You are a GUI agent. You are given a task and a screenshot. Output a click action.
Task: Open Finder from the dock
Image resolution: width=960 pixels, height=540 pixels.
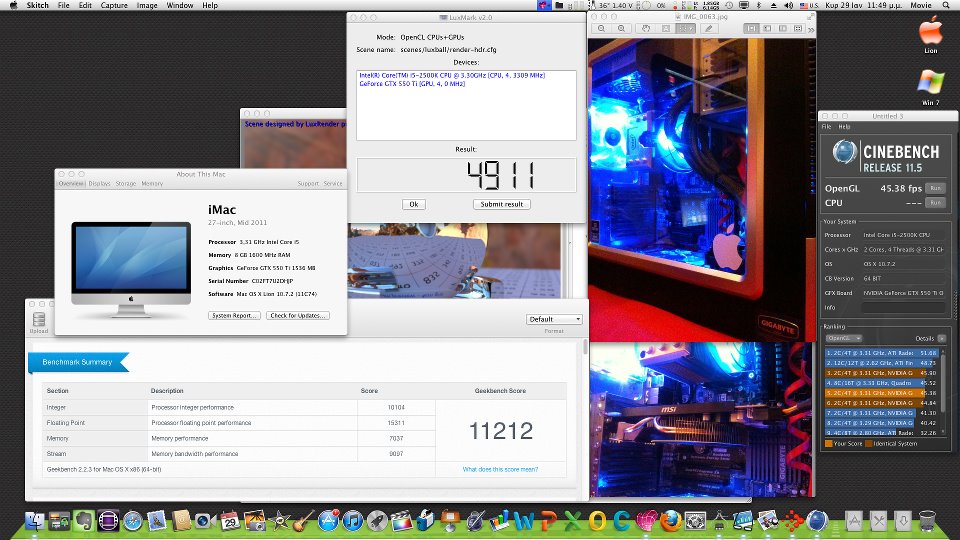pos(35,520)
